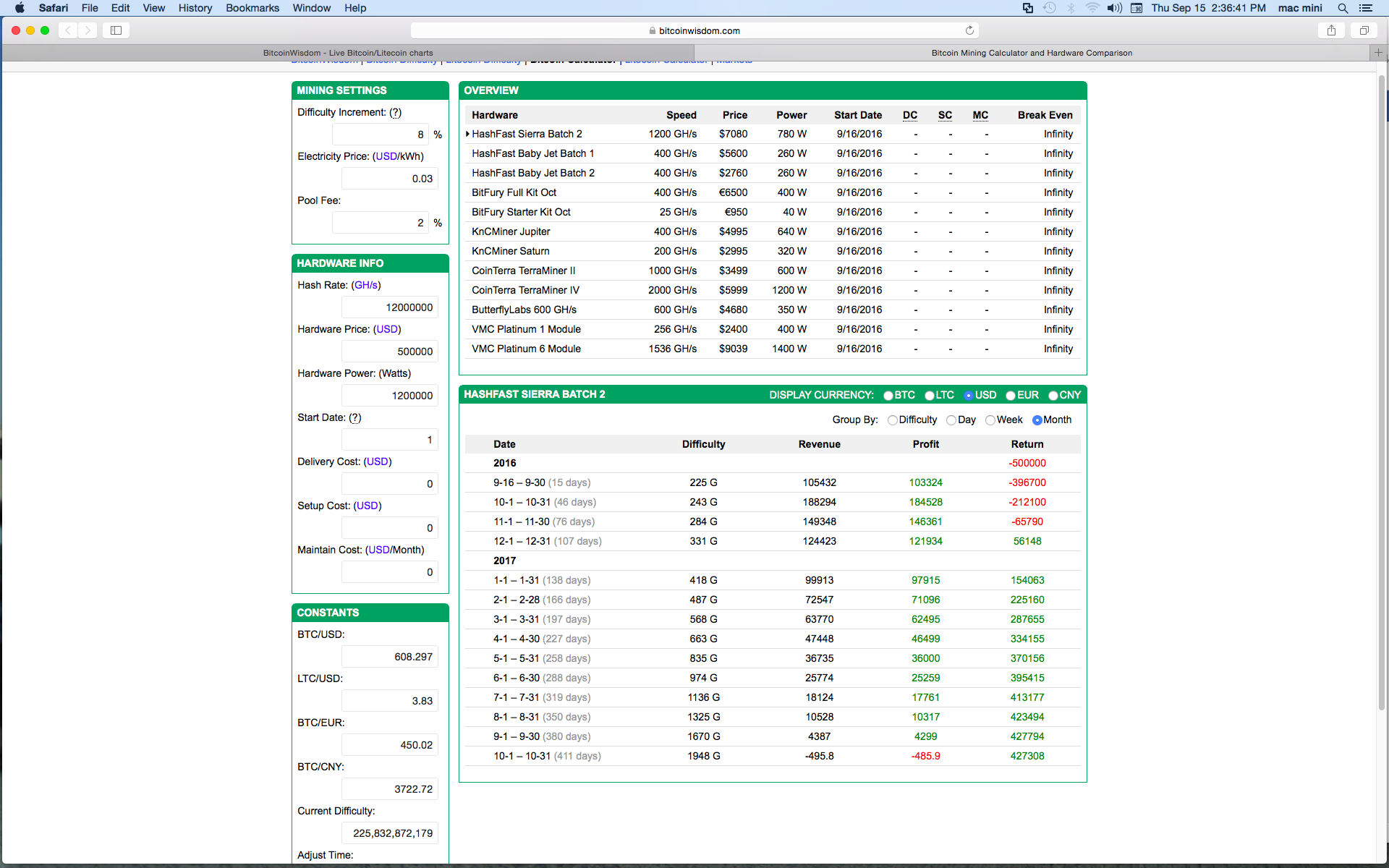Select LTC display currency

[930, 396]
